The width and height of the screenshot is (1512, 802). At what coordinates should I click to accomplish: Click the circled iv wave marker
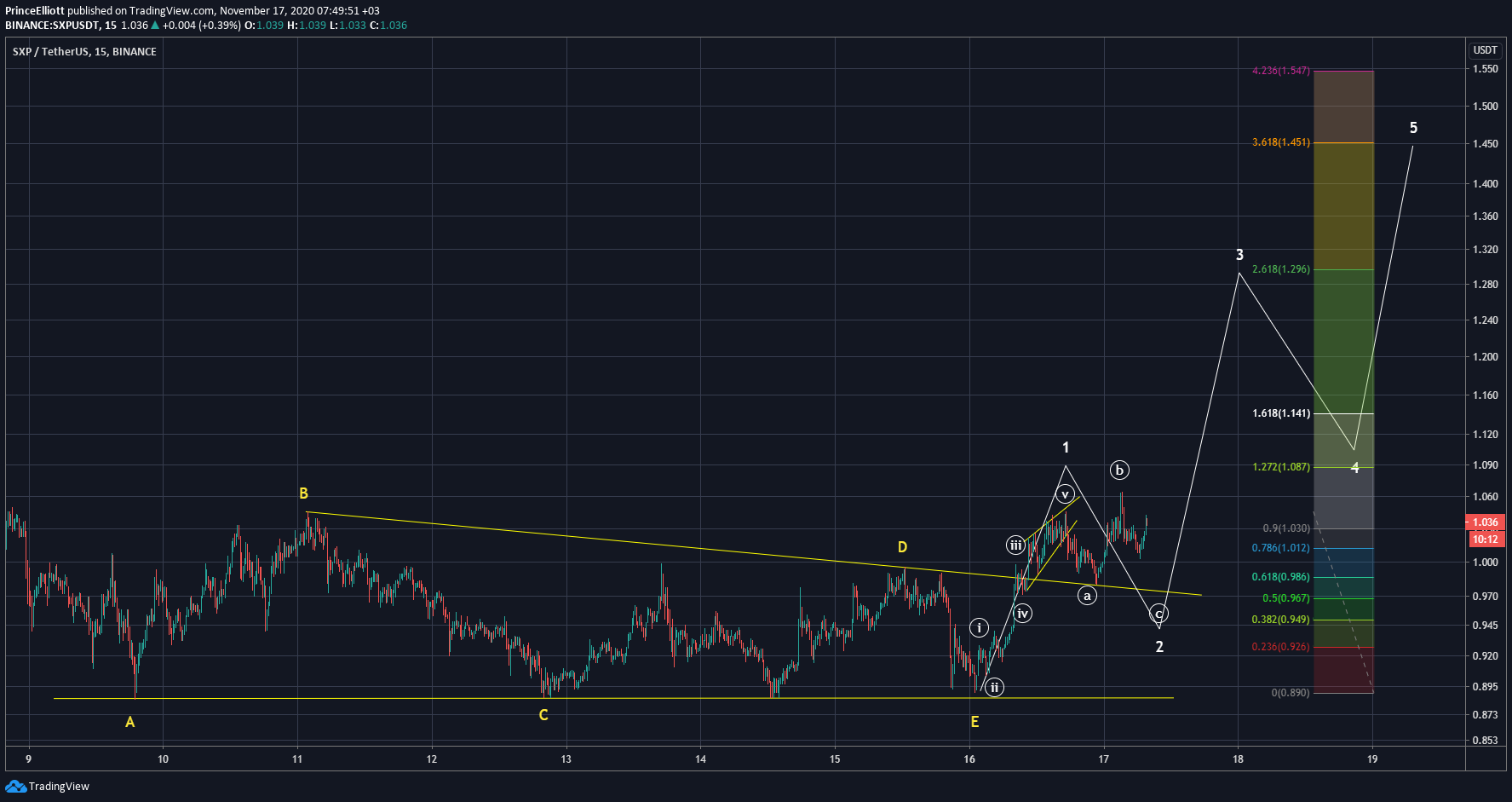1023,613
